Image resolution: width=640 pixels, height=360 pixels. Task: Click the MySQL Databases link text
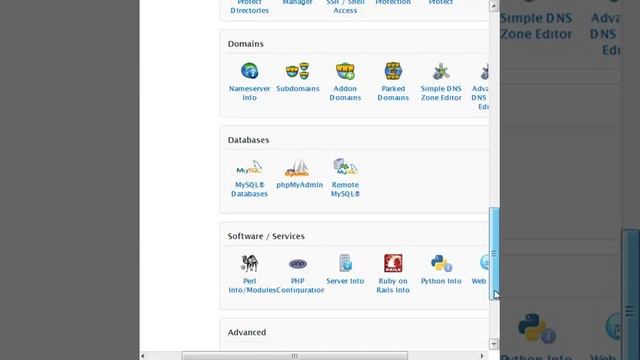pos(249,189)
